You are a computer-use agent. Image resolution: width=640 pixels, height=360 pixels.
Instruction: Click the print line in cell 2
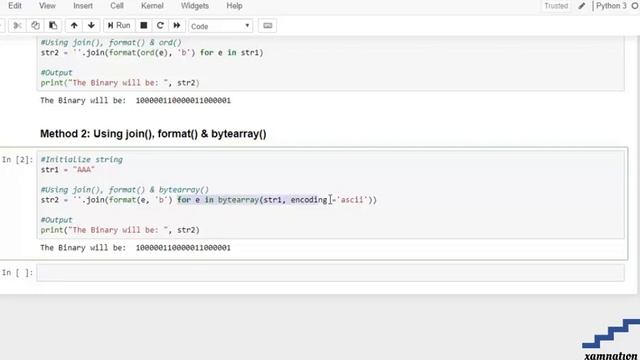coord(120,230)
